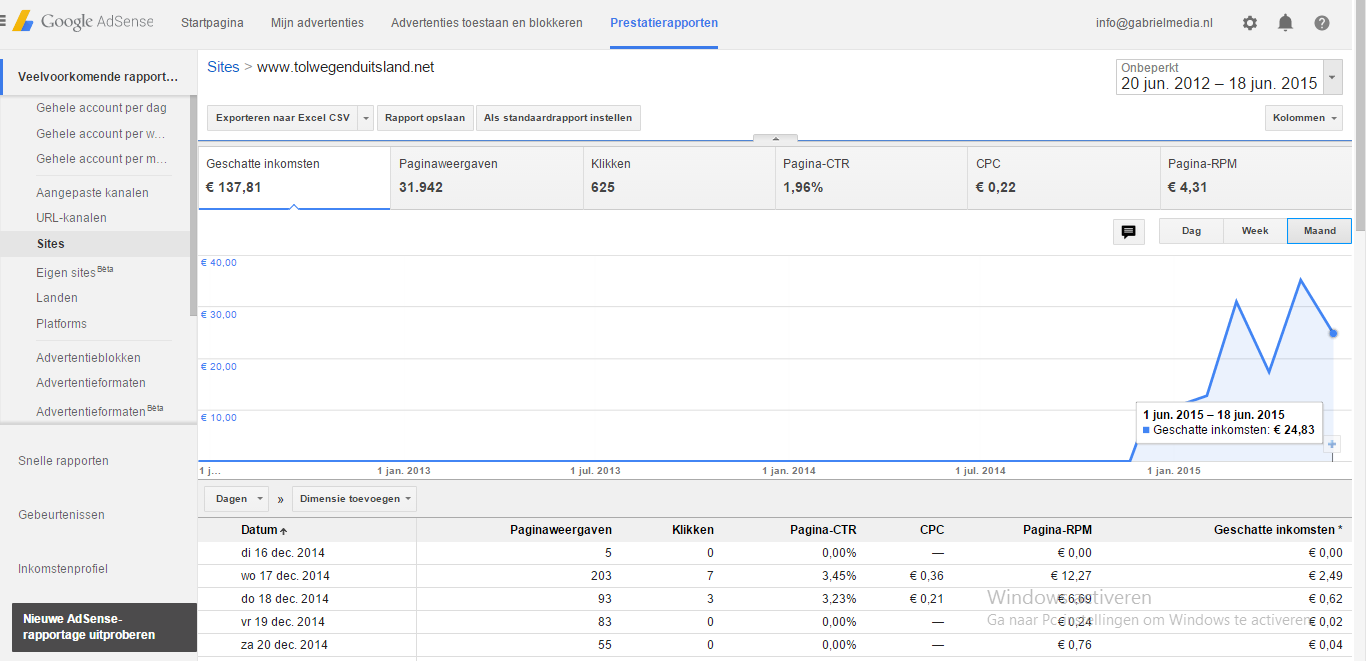1366x661 pixels.
Task: Select the Pagina-CTR metric tab
Action: (872, 178)
